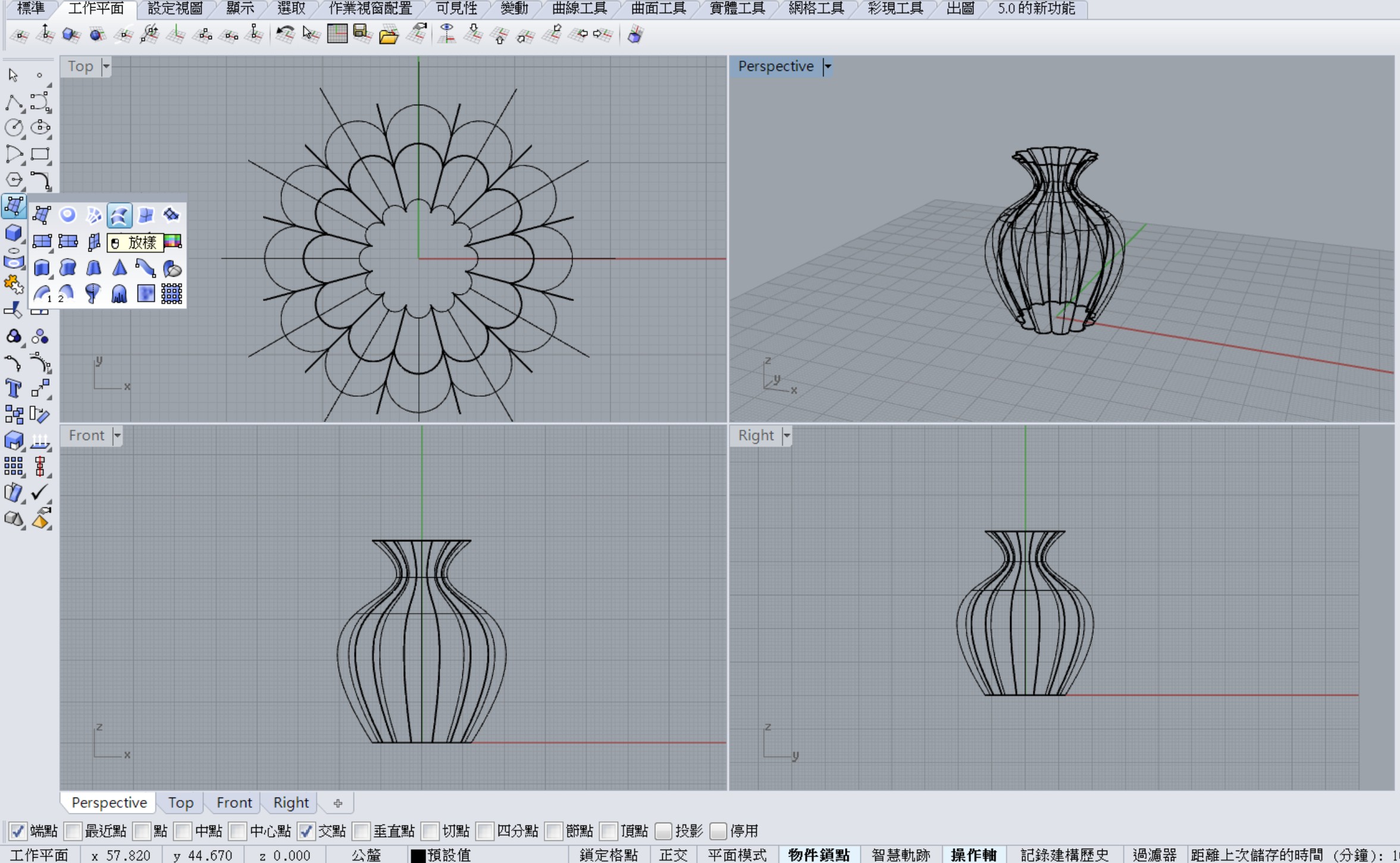Select the Circle drawing tool
This screenshot has width=1400, height=863.
coord(14,127)
